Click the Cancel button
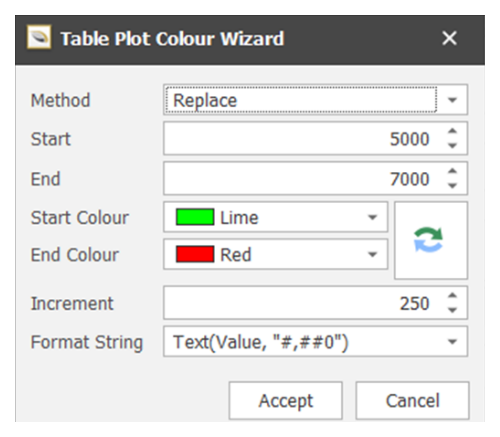 412,400
